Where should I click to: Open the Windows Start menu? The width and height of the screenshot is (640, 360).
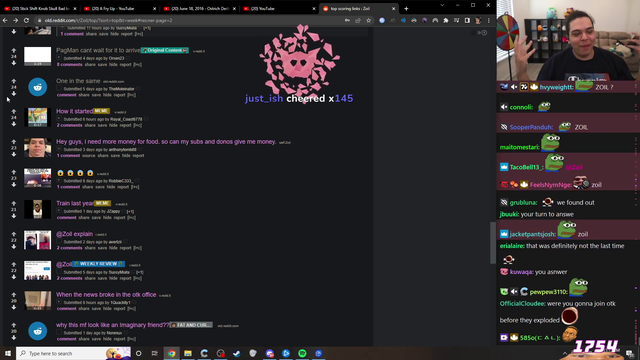[x=8, y=353]
